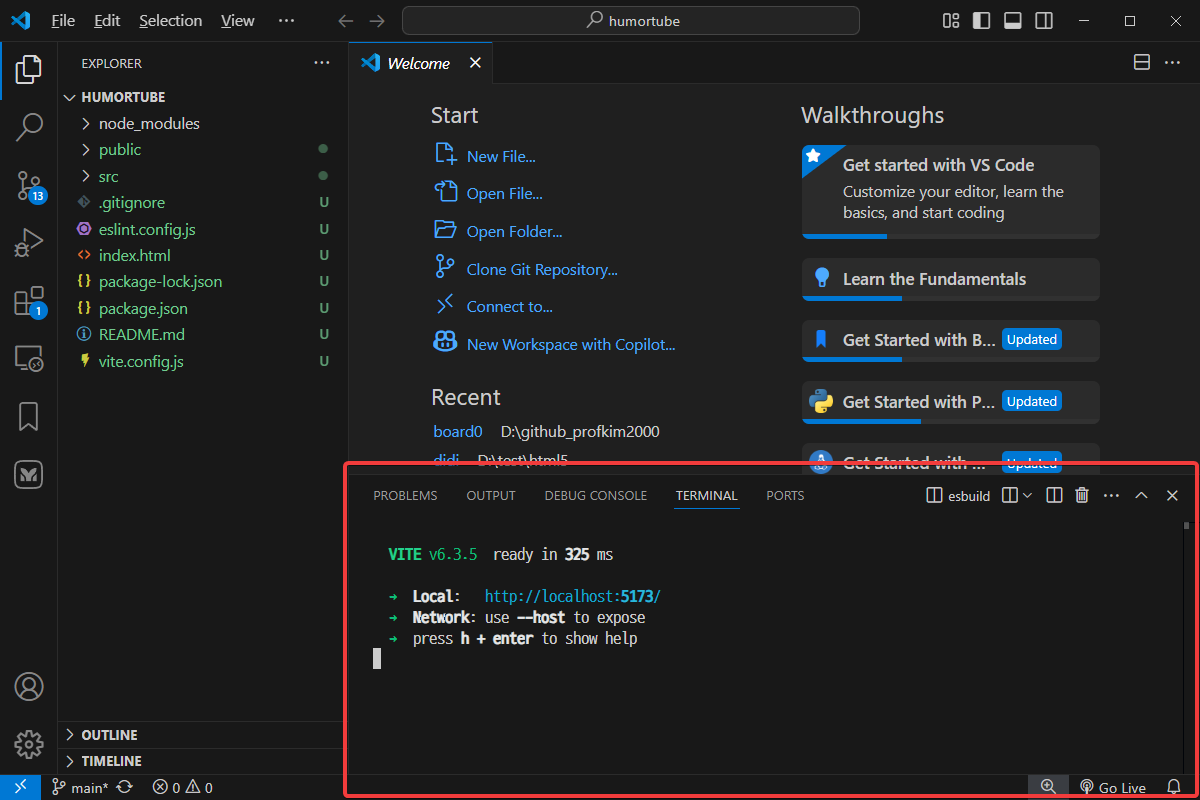Expand the node_modules folder
The height and width of the screenshot is (800, 1200).
148,124
